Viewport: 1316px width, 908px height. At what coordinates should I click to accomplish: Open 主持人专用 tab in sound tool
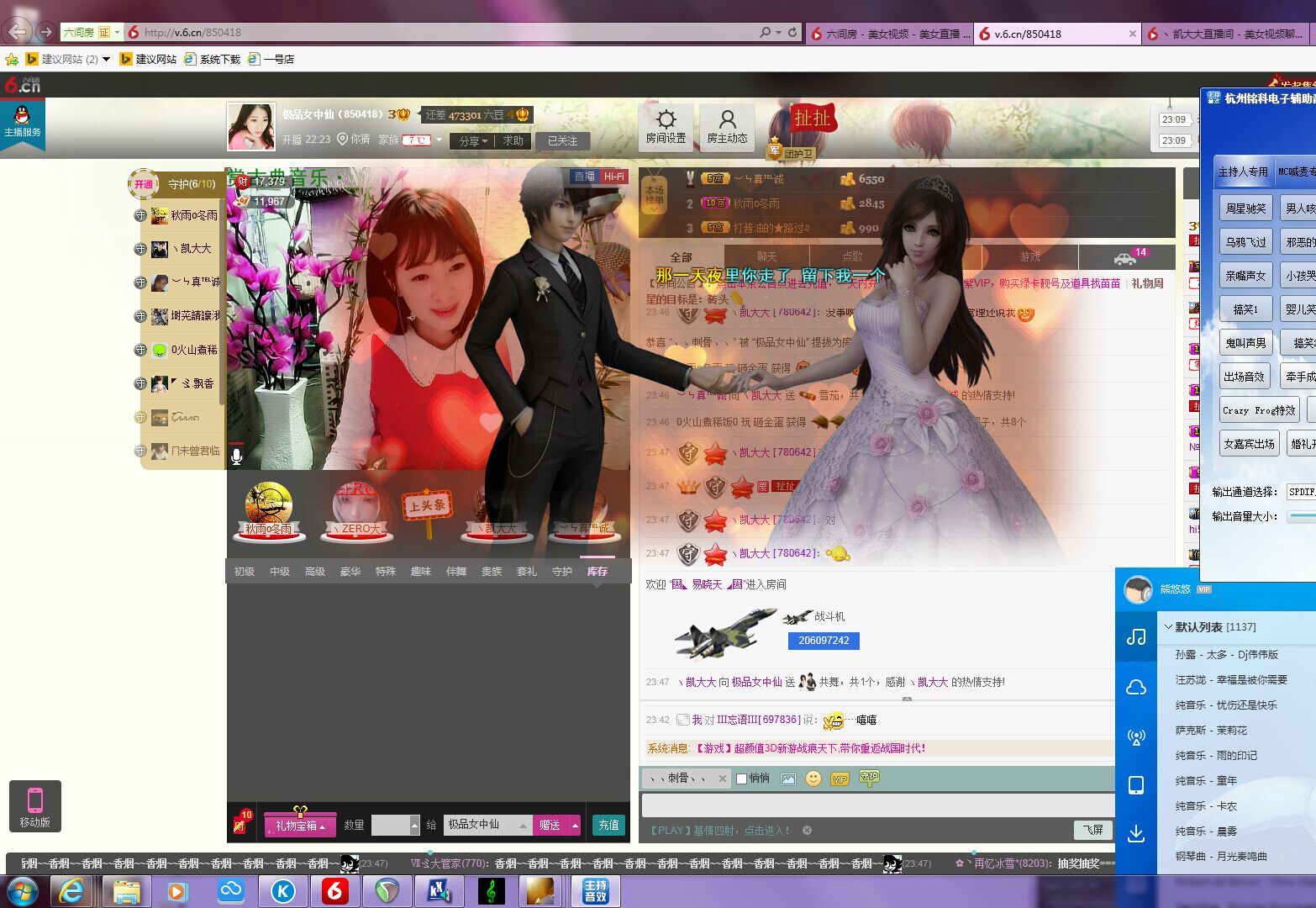(x=1243, y=172)
